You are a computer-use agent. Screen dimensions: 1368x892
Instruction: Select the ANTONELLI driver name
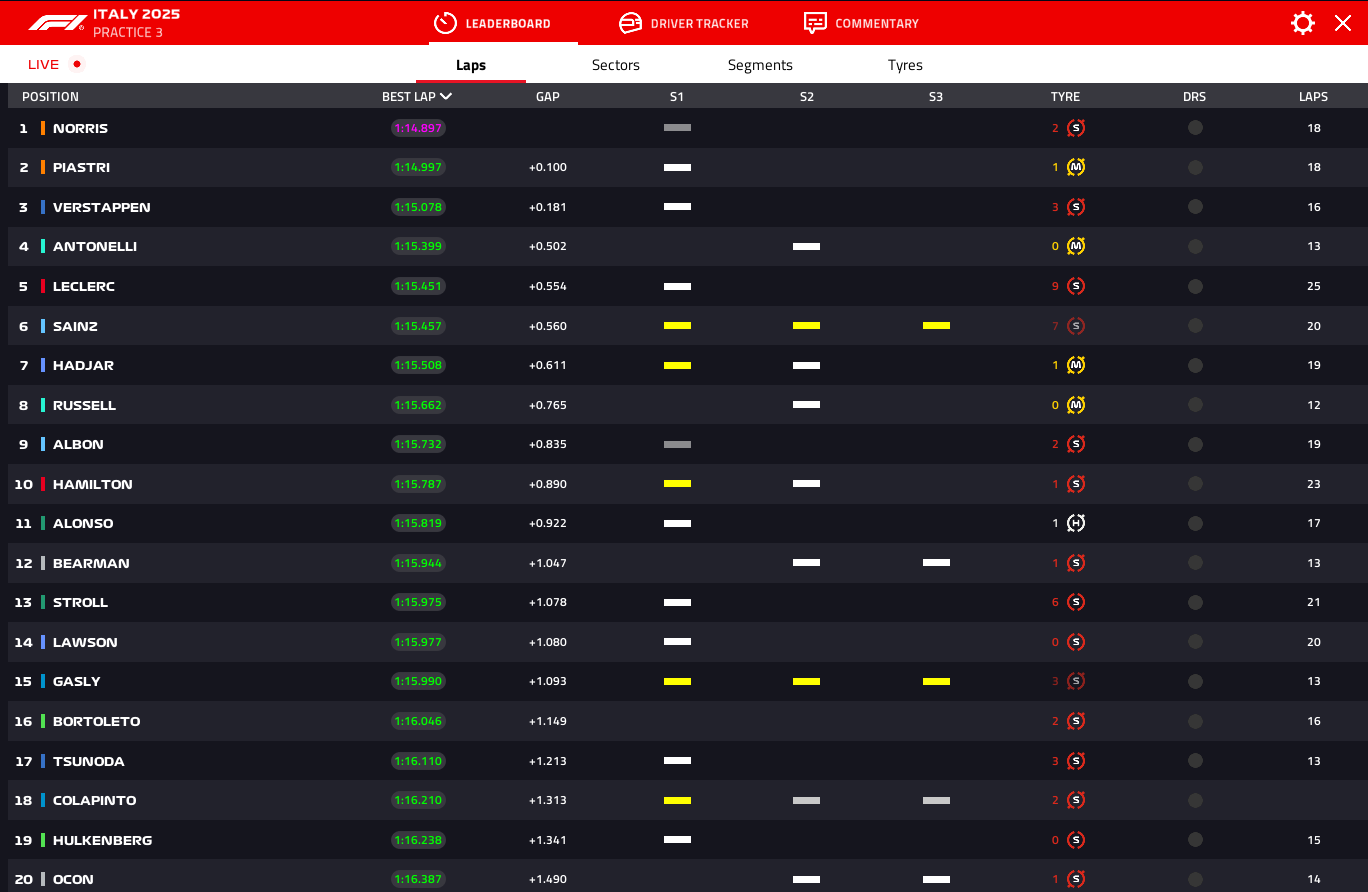(x=95, y=246)
